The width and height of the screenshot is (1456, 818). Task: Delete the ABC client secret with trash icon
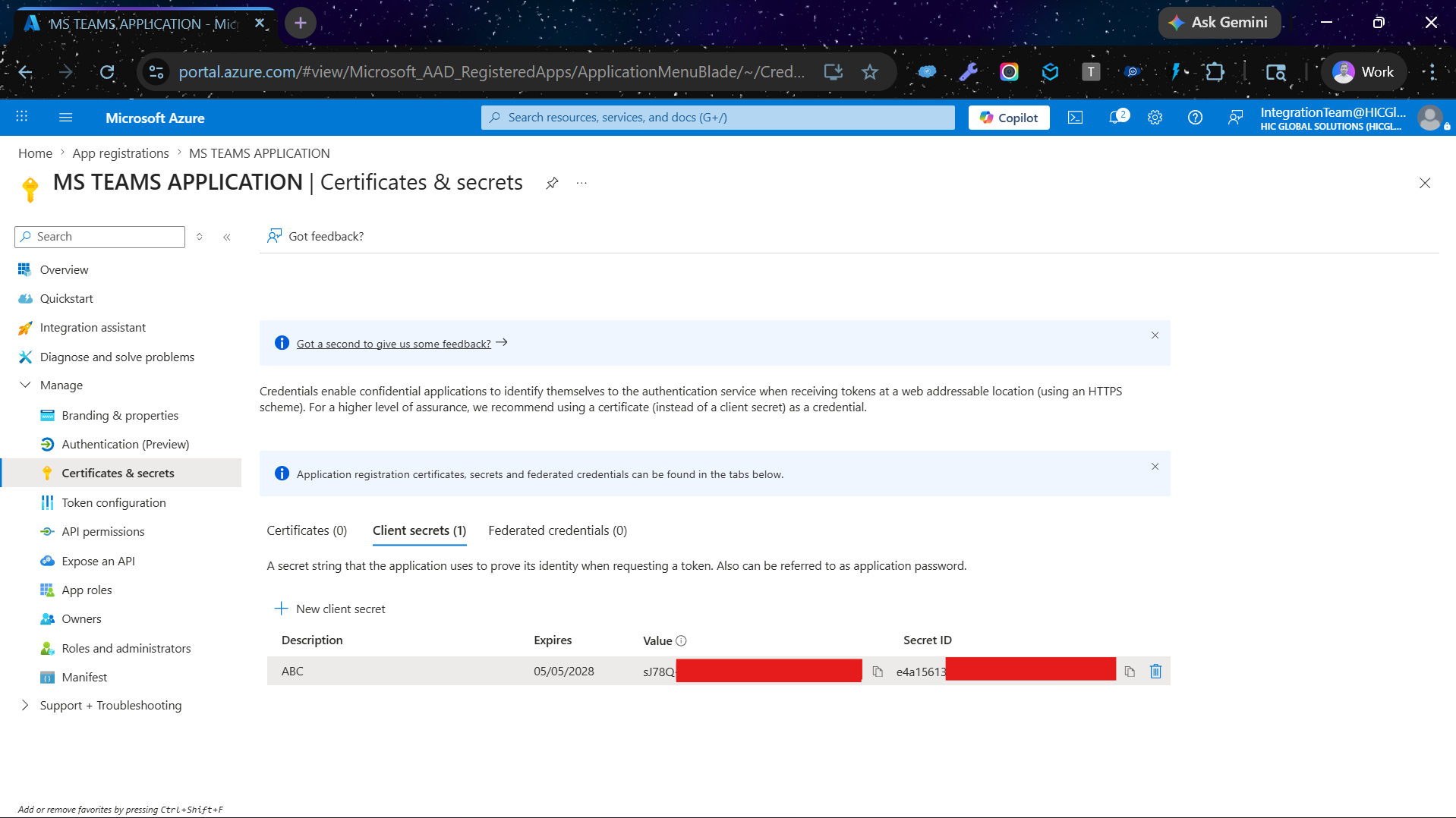coord(1155,672)
